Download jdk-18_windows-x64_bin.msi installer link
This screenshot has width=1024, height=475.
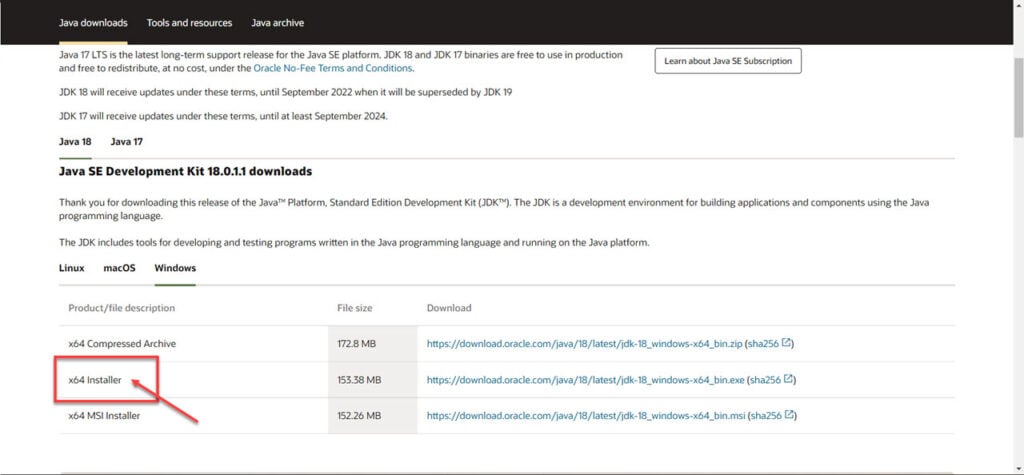[586, 416]
